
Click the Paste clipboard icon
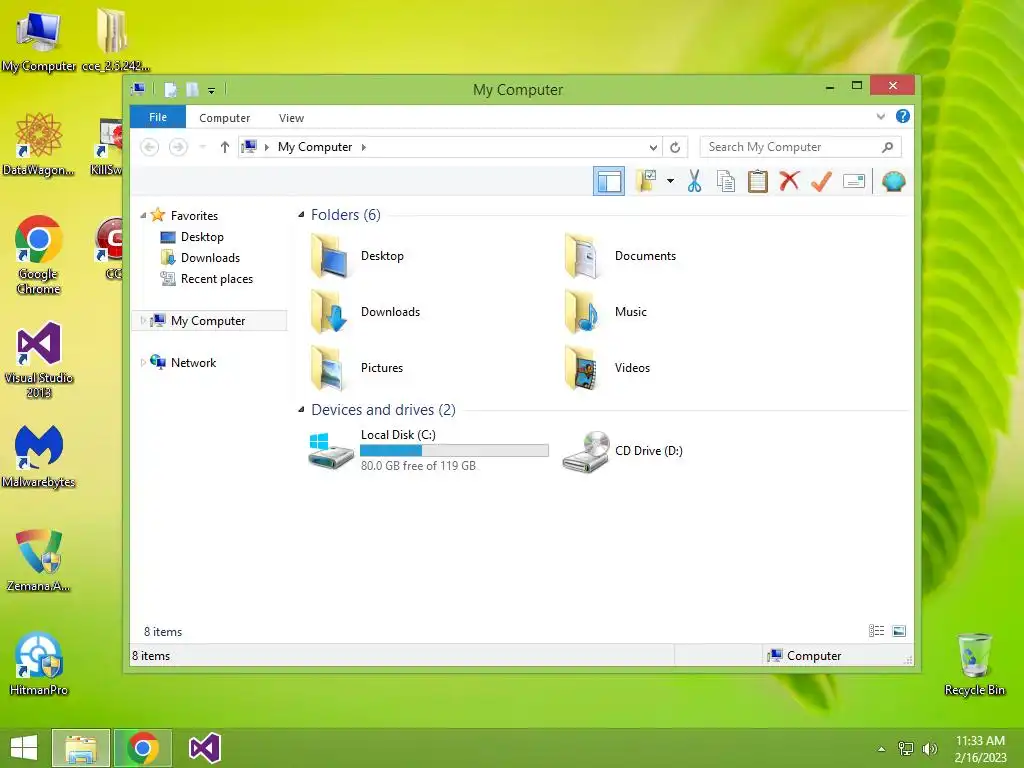758,181
